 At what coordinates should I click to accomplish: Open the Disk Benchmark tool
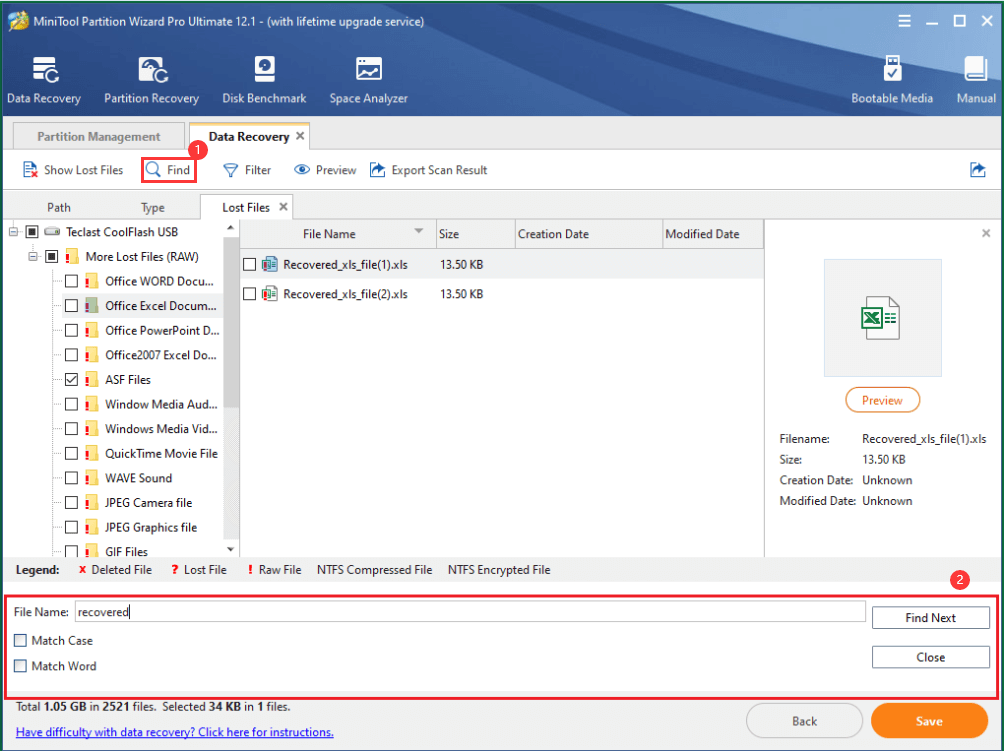coord(264,70)
